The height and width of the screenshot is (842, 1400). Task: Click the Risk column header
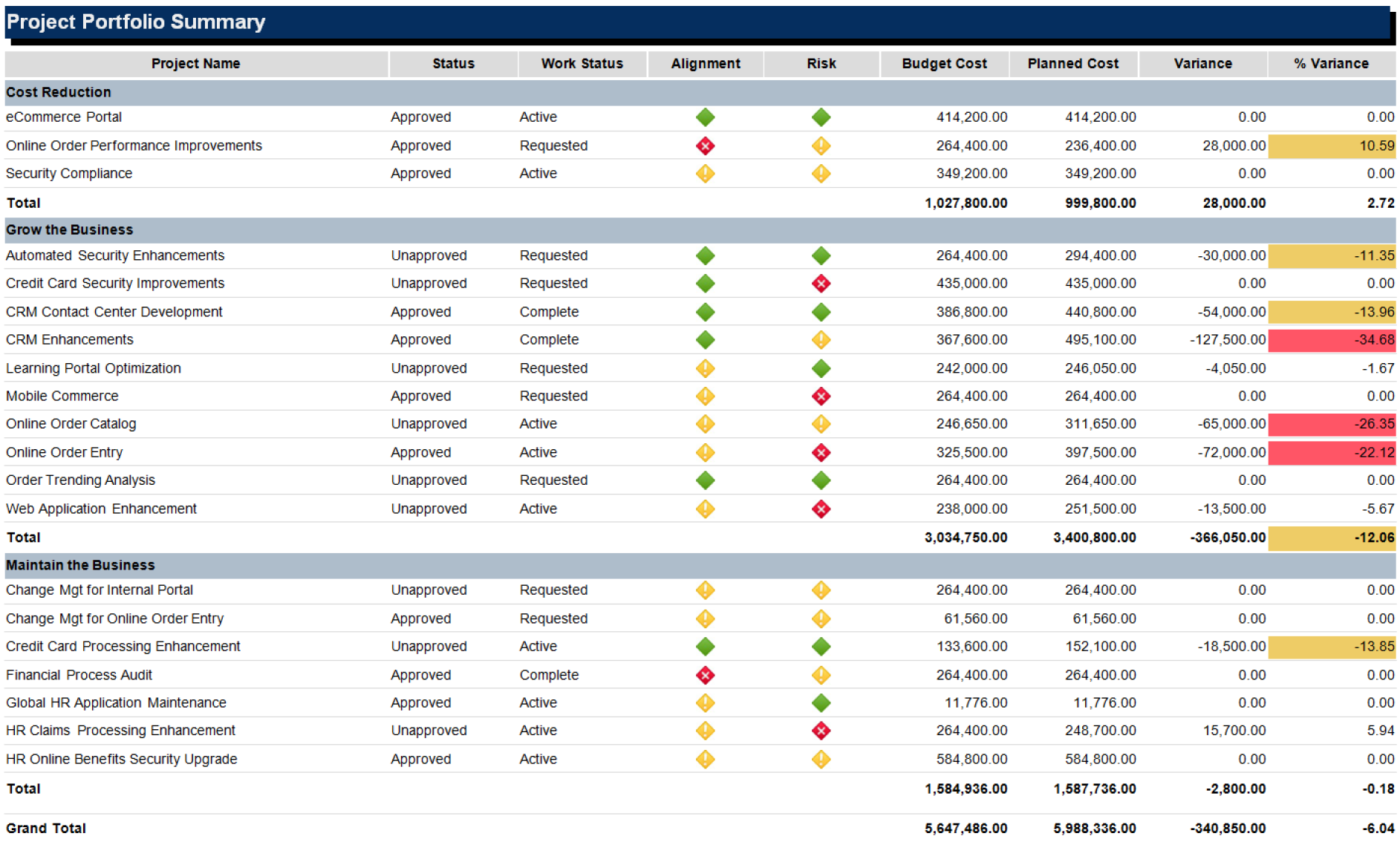pyautogui.click(x=821, y=64)
